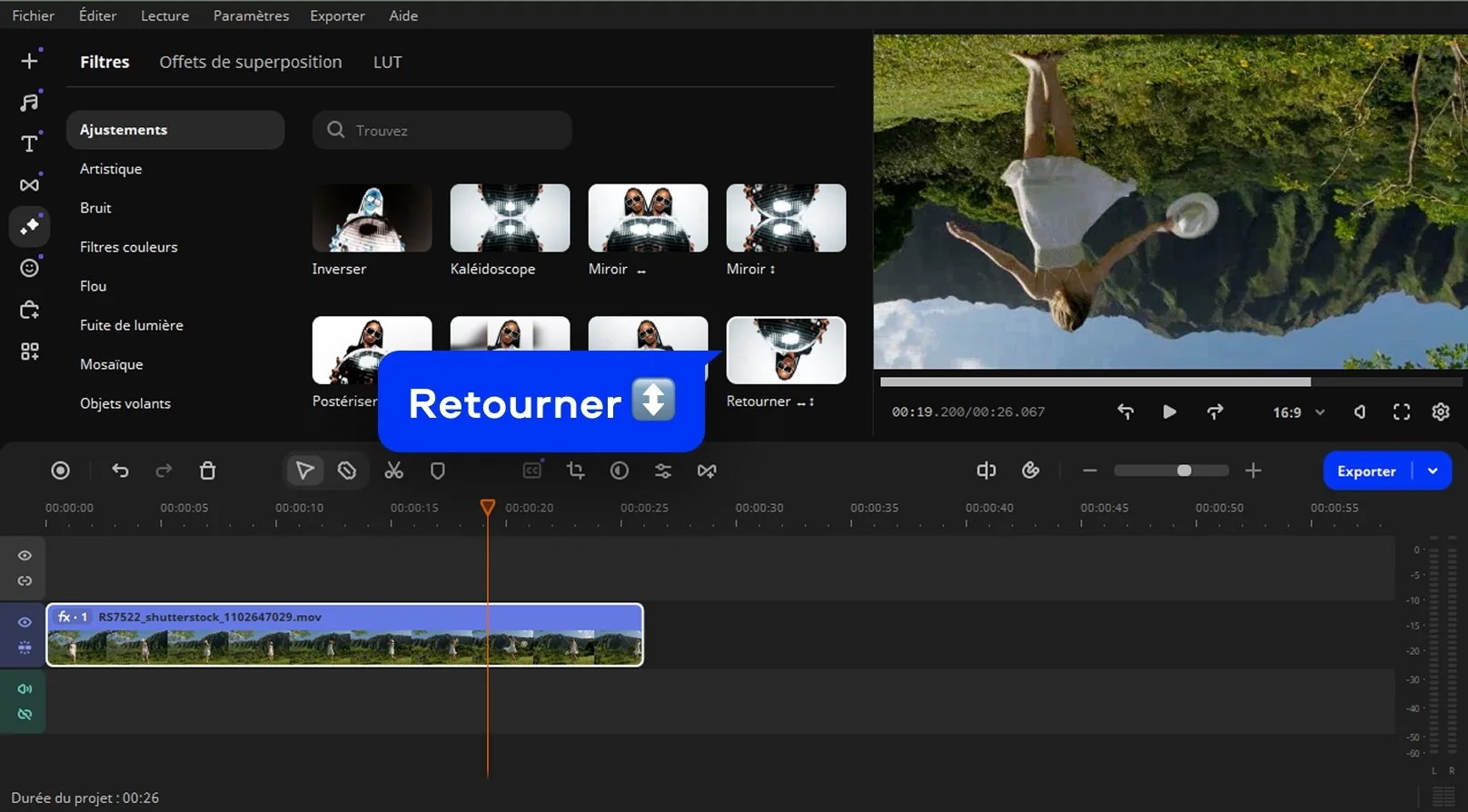
Task: Switch to the LUT tab
Action: [x=387, y=63]
